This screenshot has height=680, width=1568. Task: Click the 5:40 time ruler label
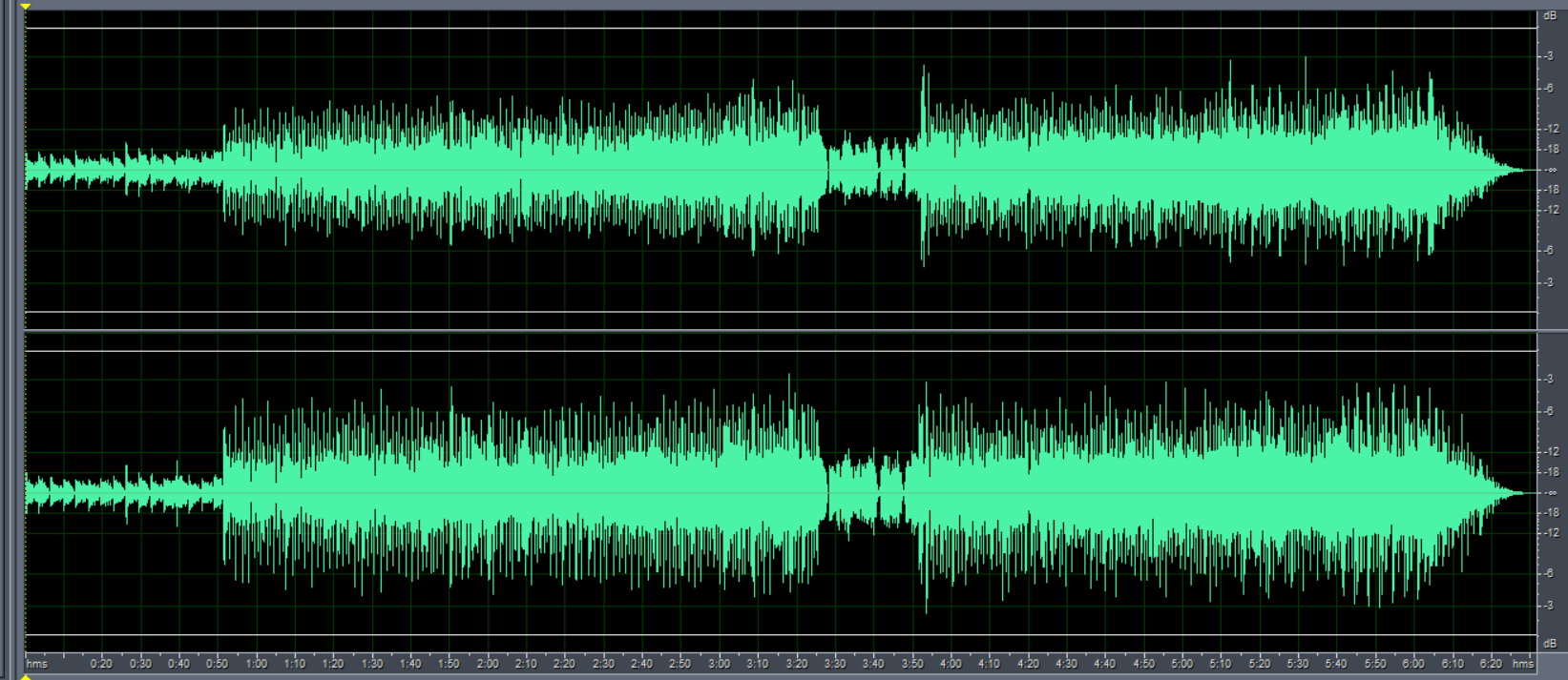pyautogui.click(x=1337, y=664)
